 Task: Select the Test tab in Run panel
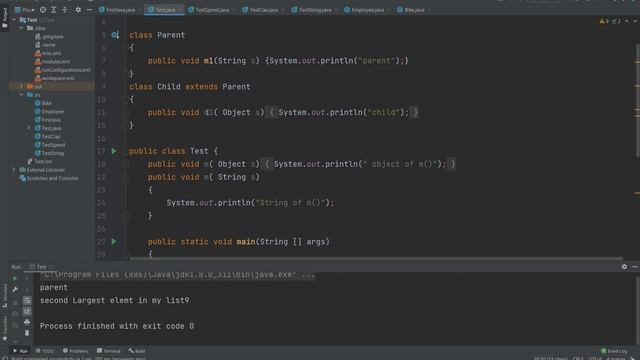tap(41, 267)
